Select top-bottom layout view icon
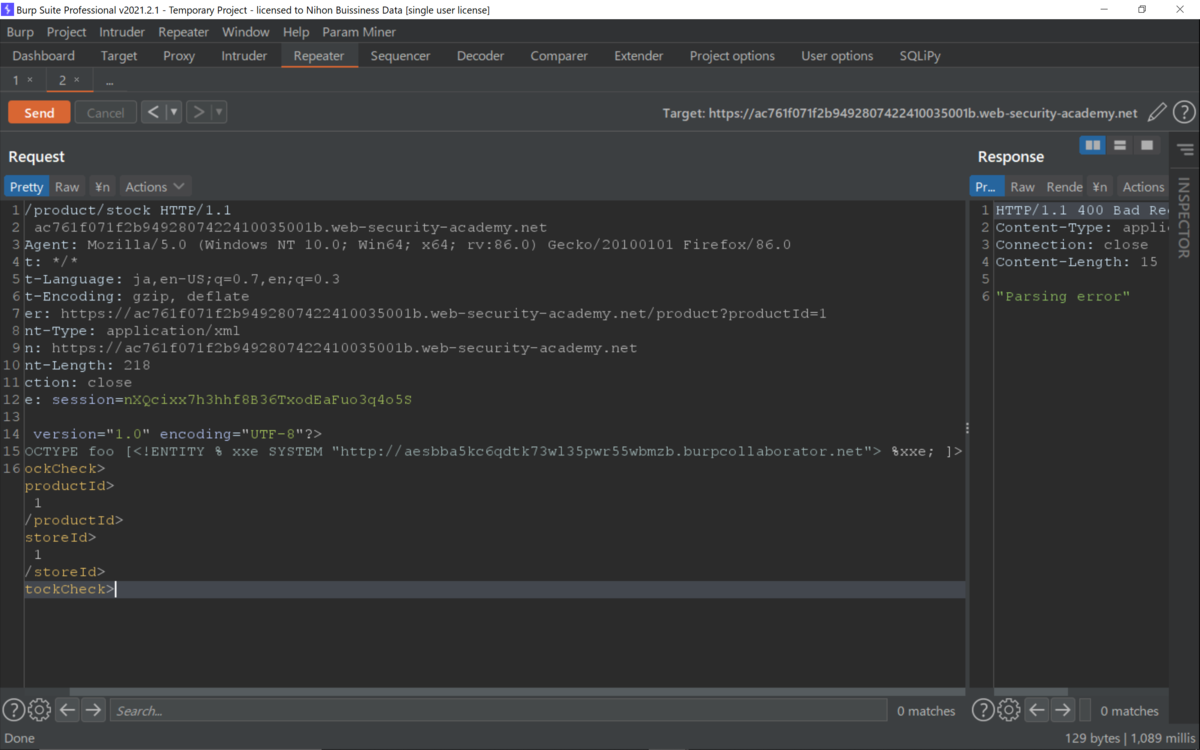The width and height of the screenshot is (1200, 750). tap(1120, 146)
